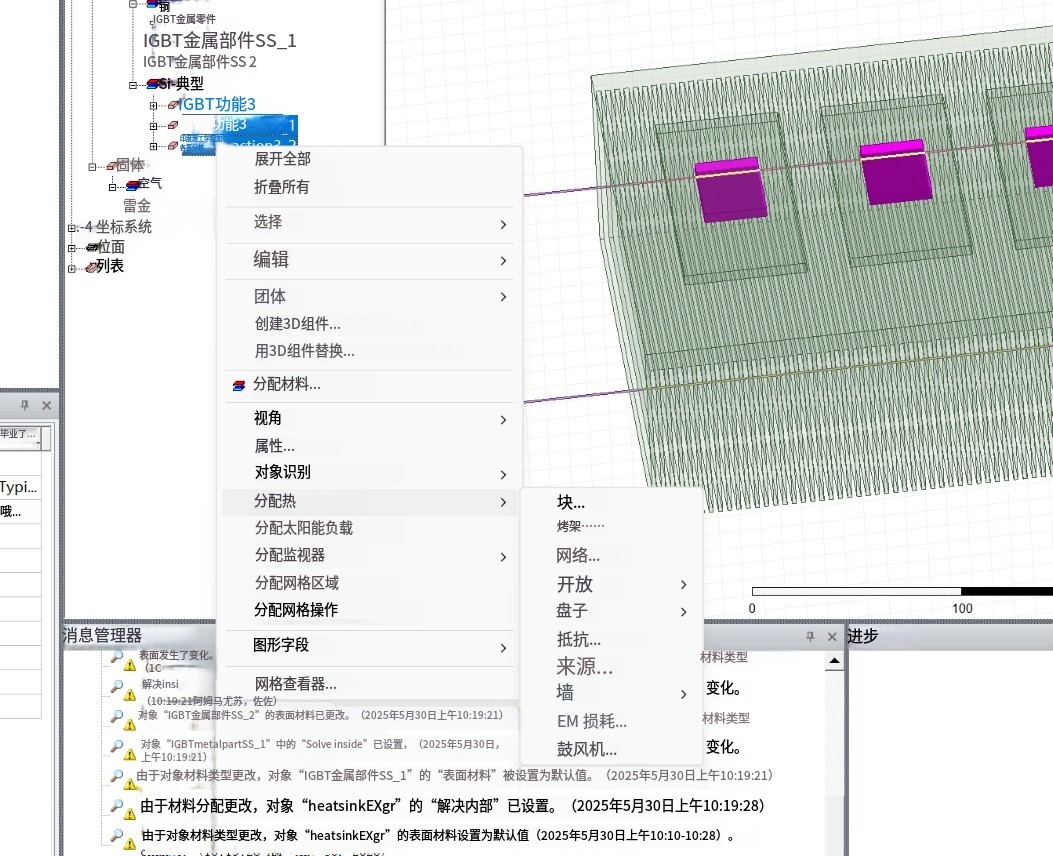Click the scroll-up arrow in the message manager
Viewport: 1053px width, 856px height.
pyautogui.click(x=832, y=661)
